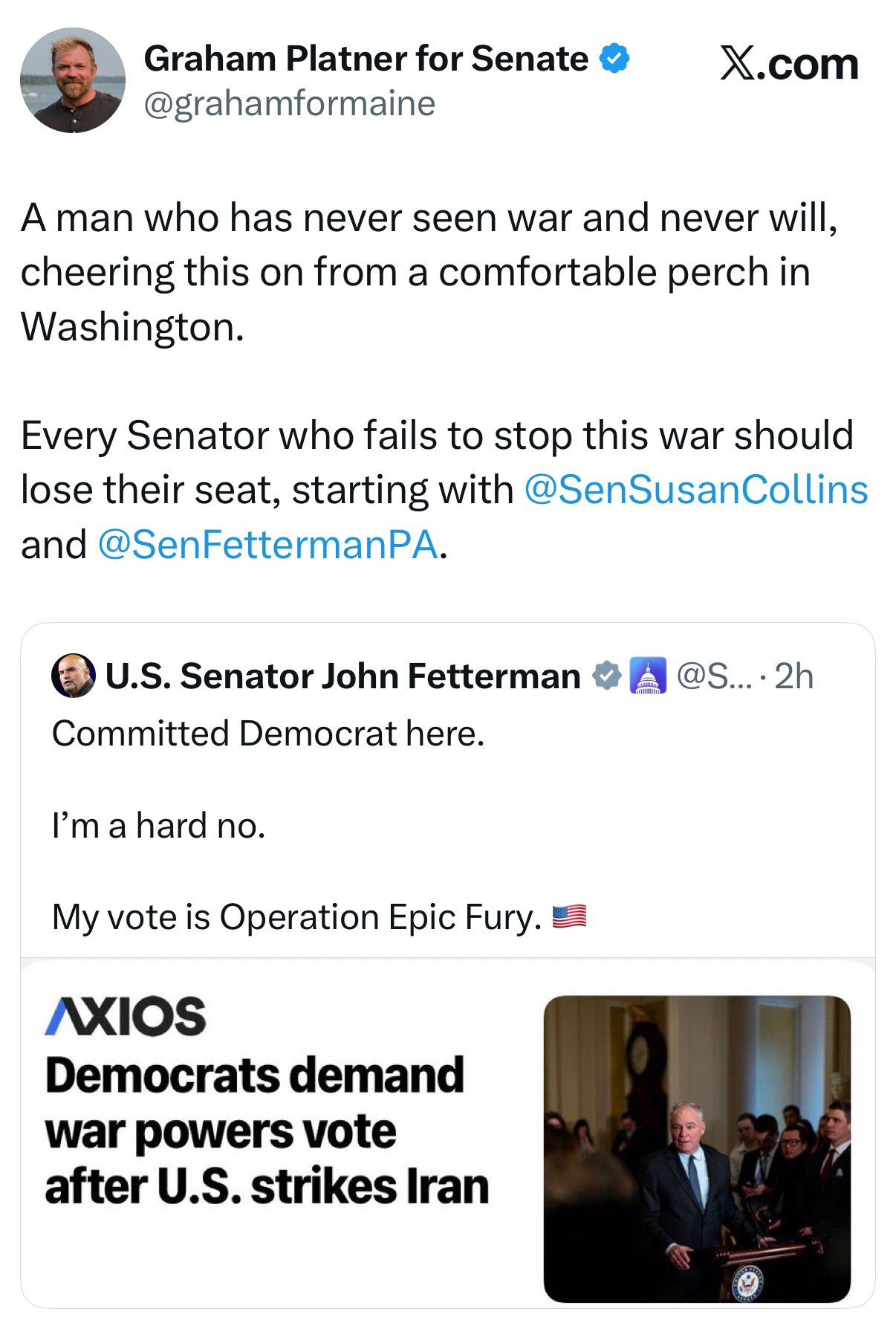Click the Capitol building government affiliation badge
The height and width of the screenshot is (1323, 896).
pyautogui.click(x=648, y=676)
